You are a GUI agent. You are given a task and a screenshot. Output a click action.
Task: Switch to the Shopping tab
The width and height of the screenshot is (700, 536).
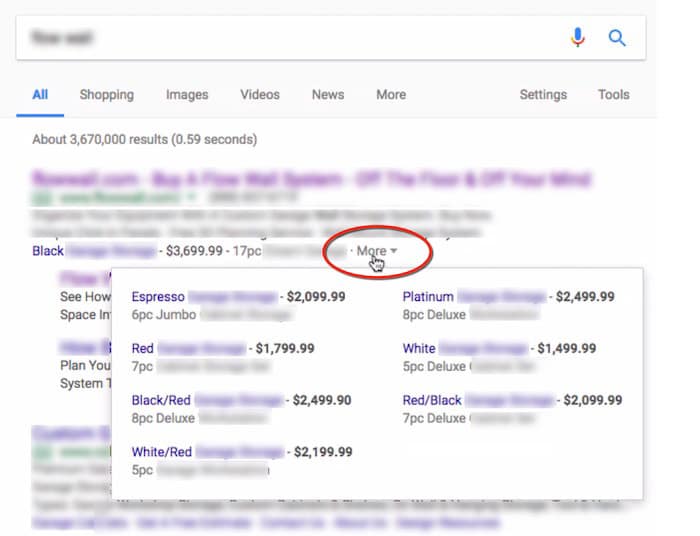click(x=106, y=95)
